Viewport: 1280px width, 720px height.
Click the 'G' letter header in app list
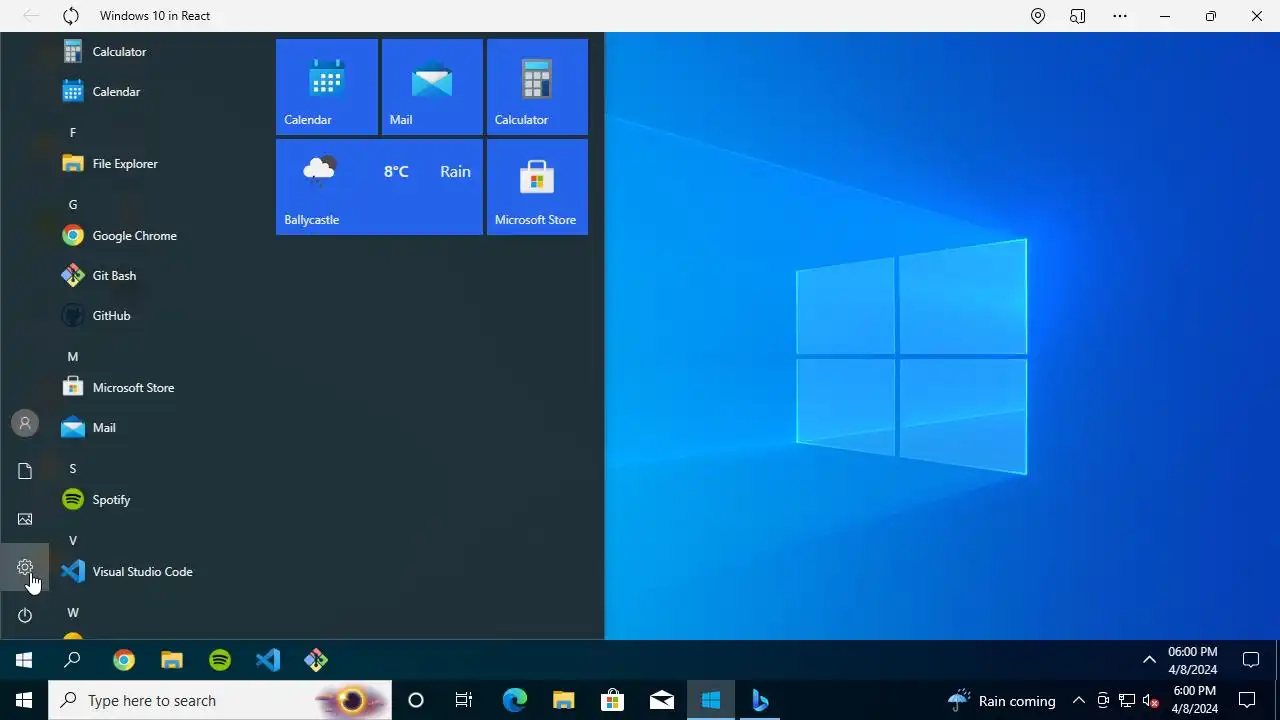(72, 205)
